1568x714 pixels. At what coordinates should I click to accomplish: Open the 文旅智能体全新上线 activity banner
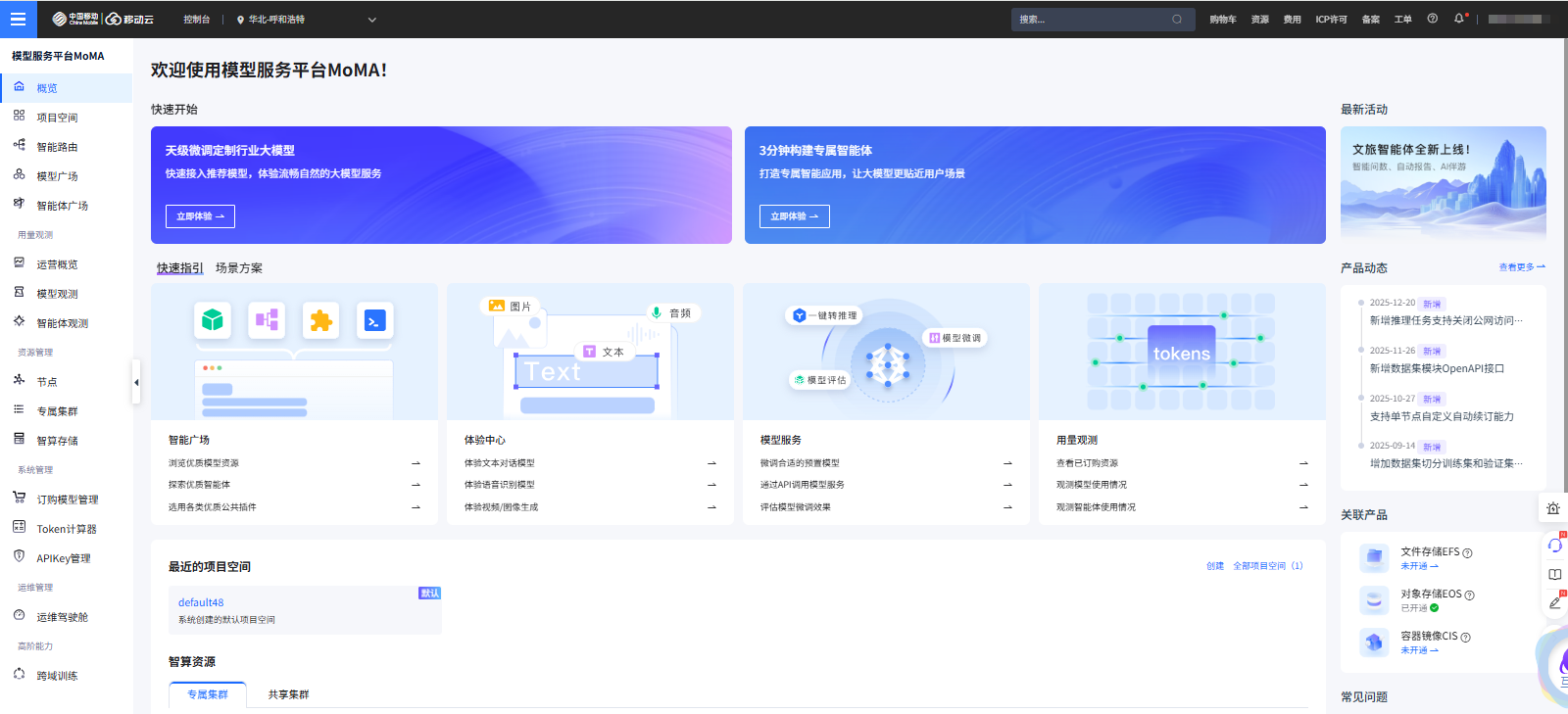pos(1444,184)
